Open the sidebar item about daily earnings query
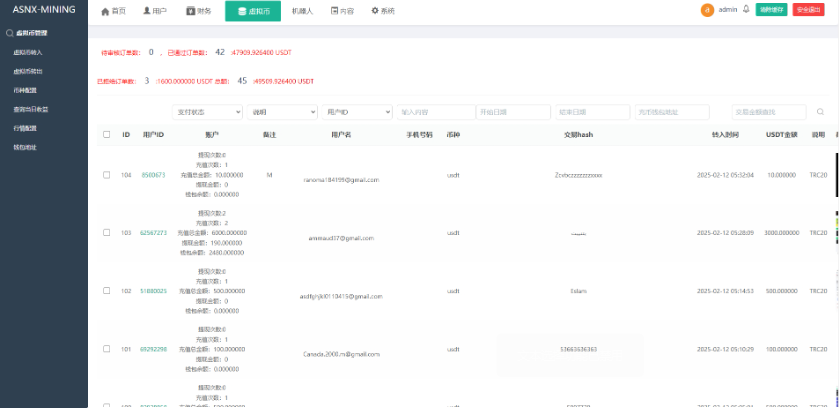The height and width of the screenshot is (408, 839). [x=30, y=109]
